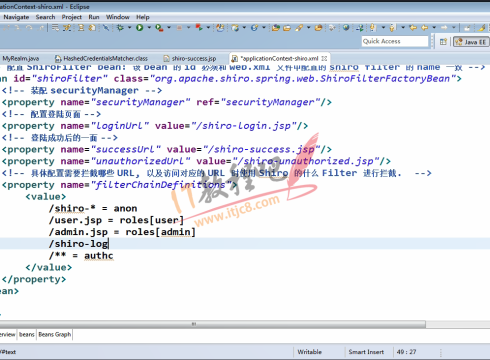Click the '/** = authc' line

81,256
